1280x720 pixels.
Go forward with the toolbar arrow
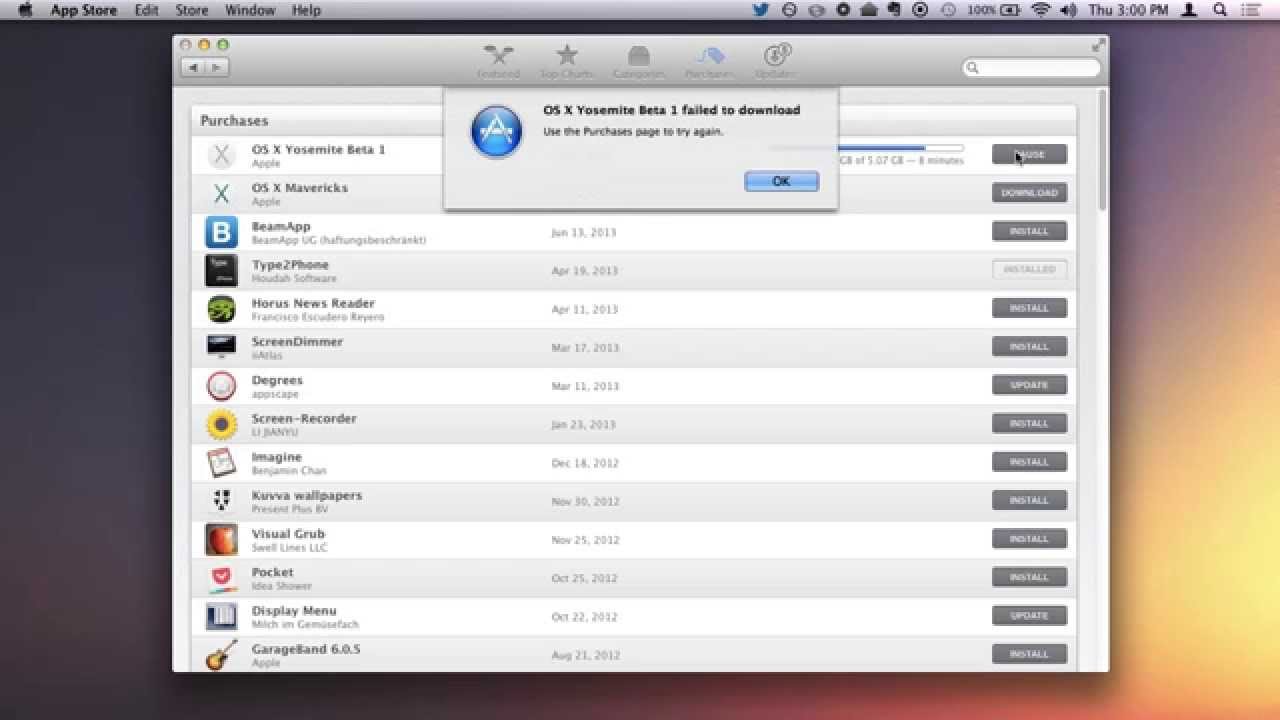[217, 67]
